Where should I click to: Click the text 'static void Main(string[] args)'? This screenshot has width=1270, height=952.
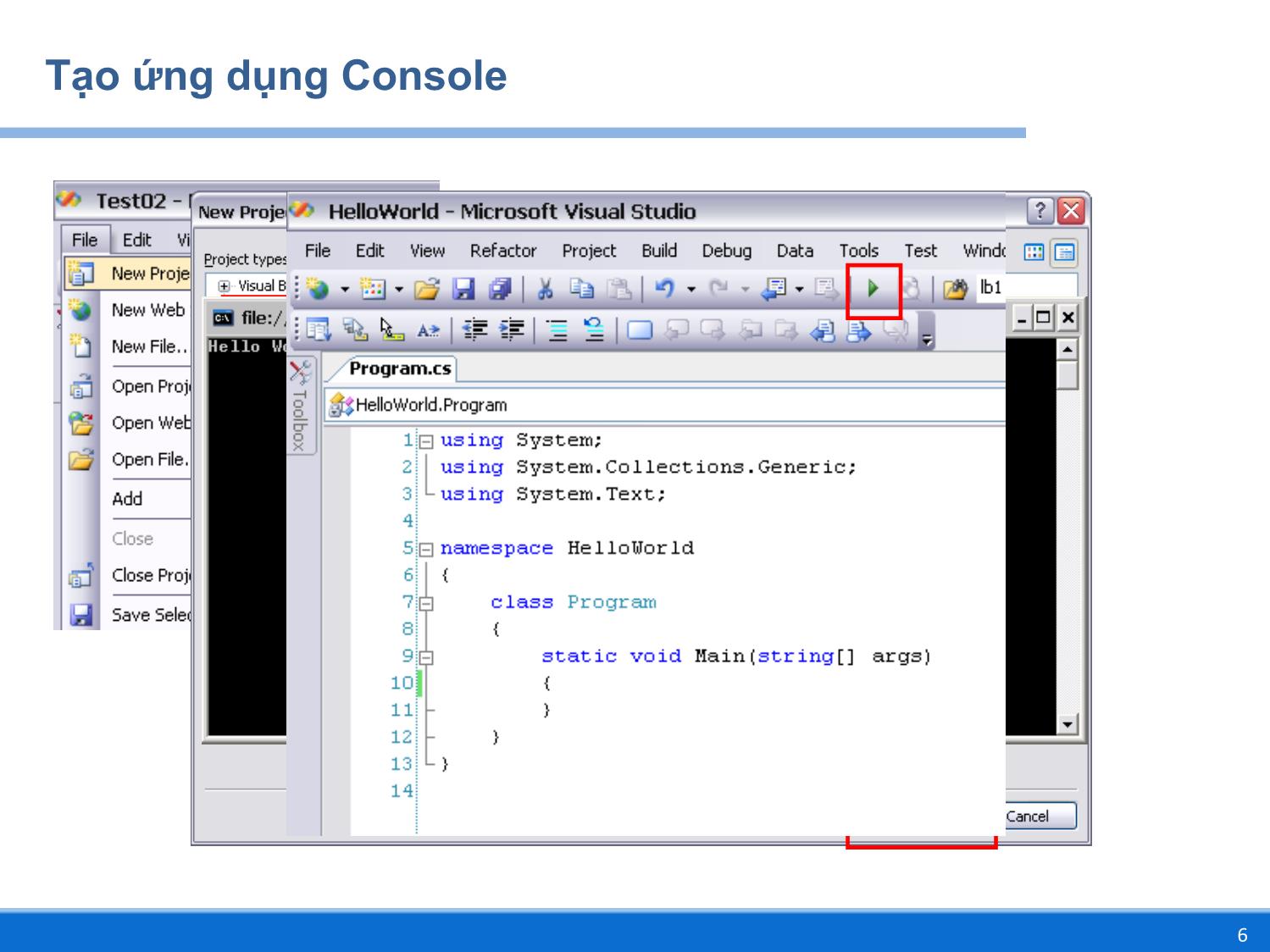tap(736, 656)
